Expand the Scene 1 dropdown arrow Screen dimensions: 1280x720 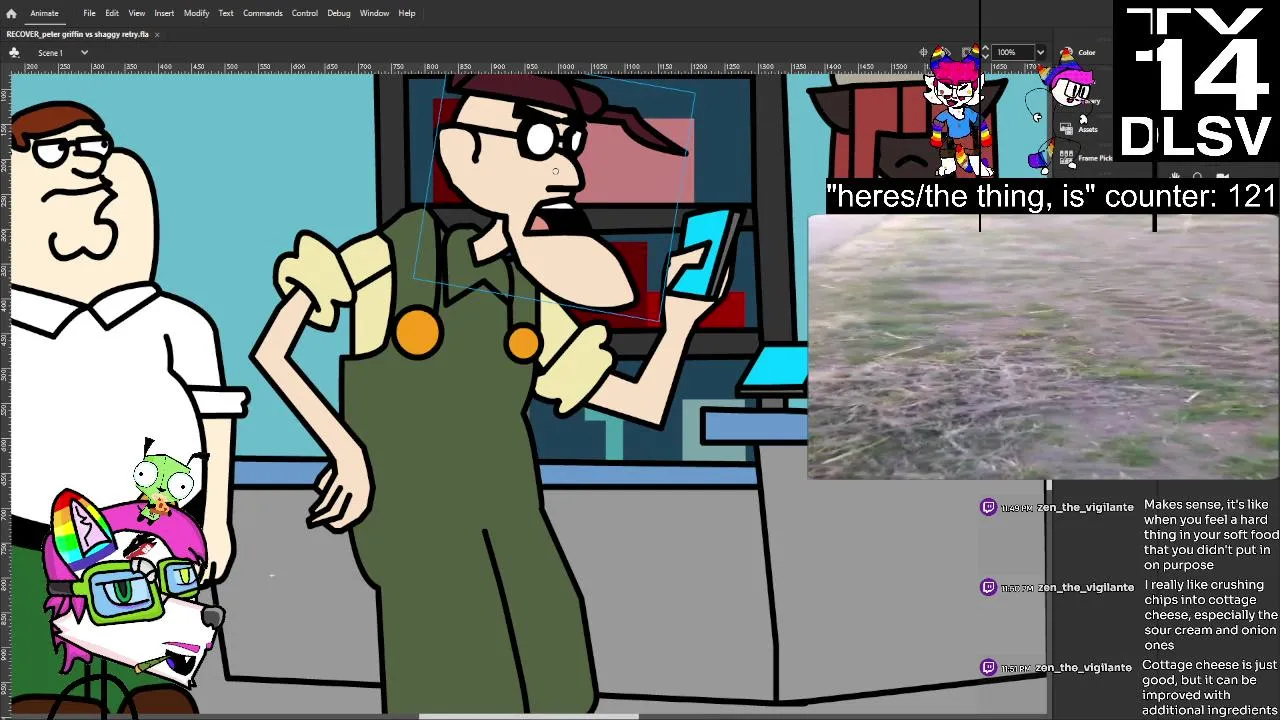point(84,52)
